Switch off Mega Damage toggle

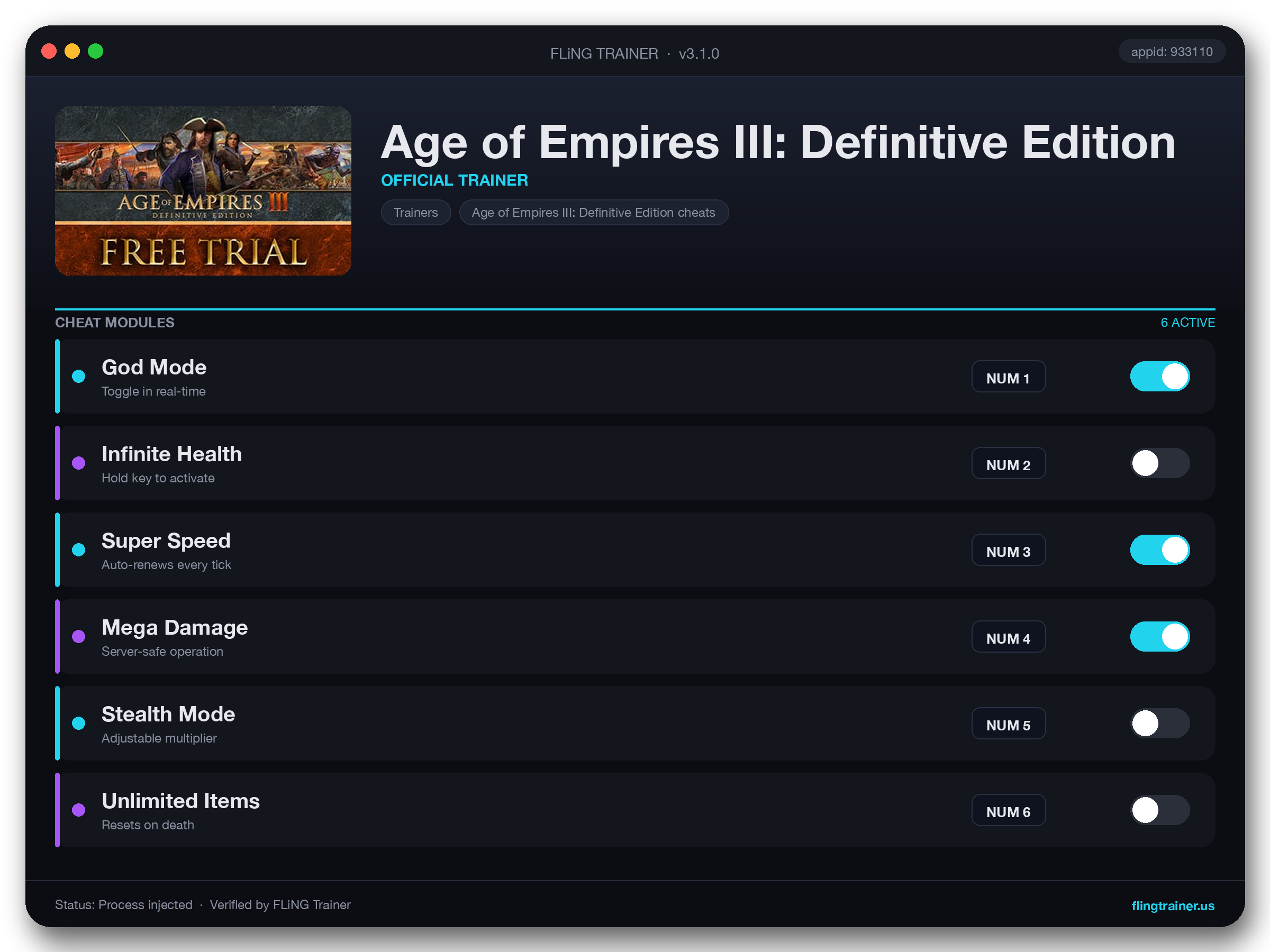tap(1160, 636)
